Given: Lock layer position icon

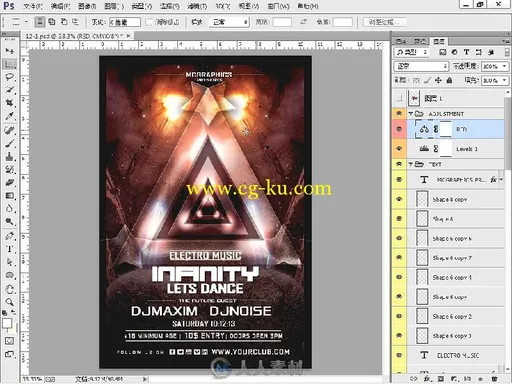Looking at the screenshot, I should click(x=438, y=80).
